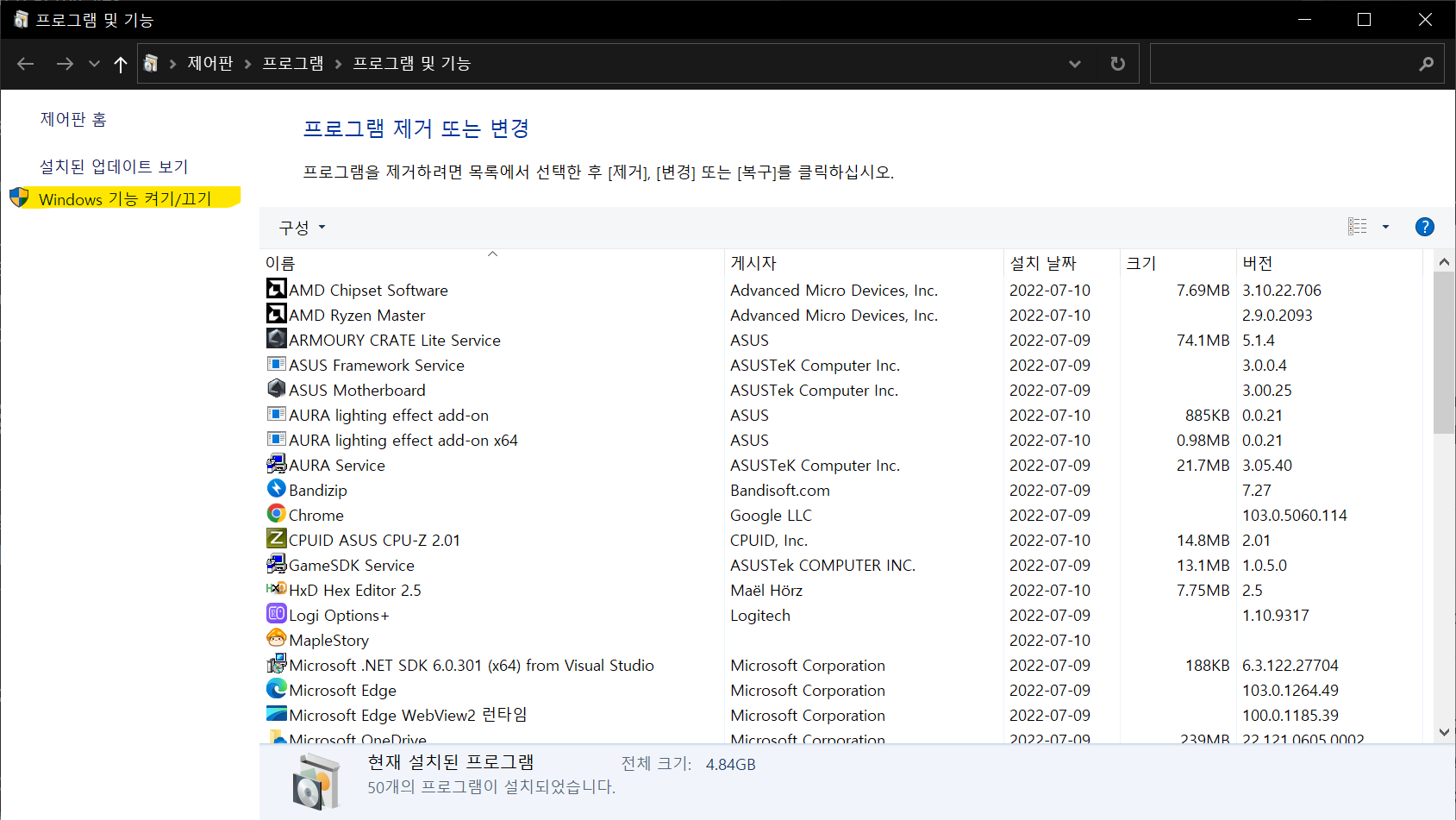Expand the chevron after 제어판 breadcrumb
The image size is (1456, 820).
[247, 64]
